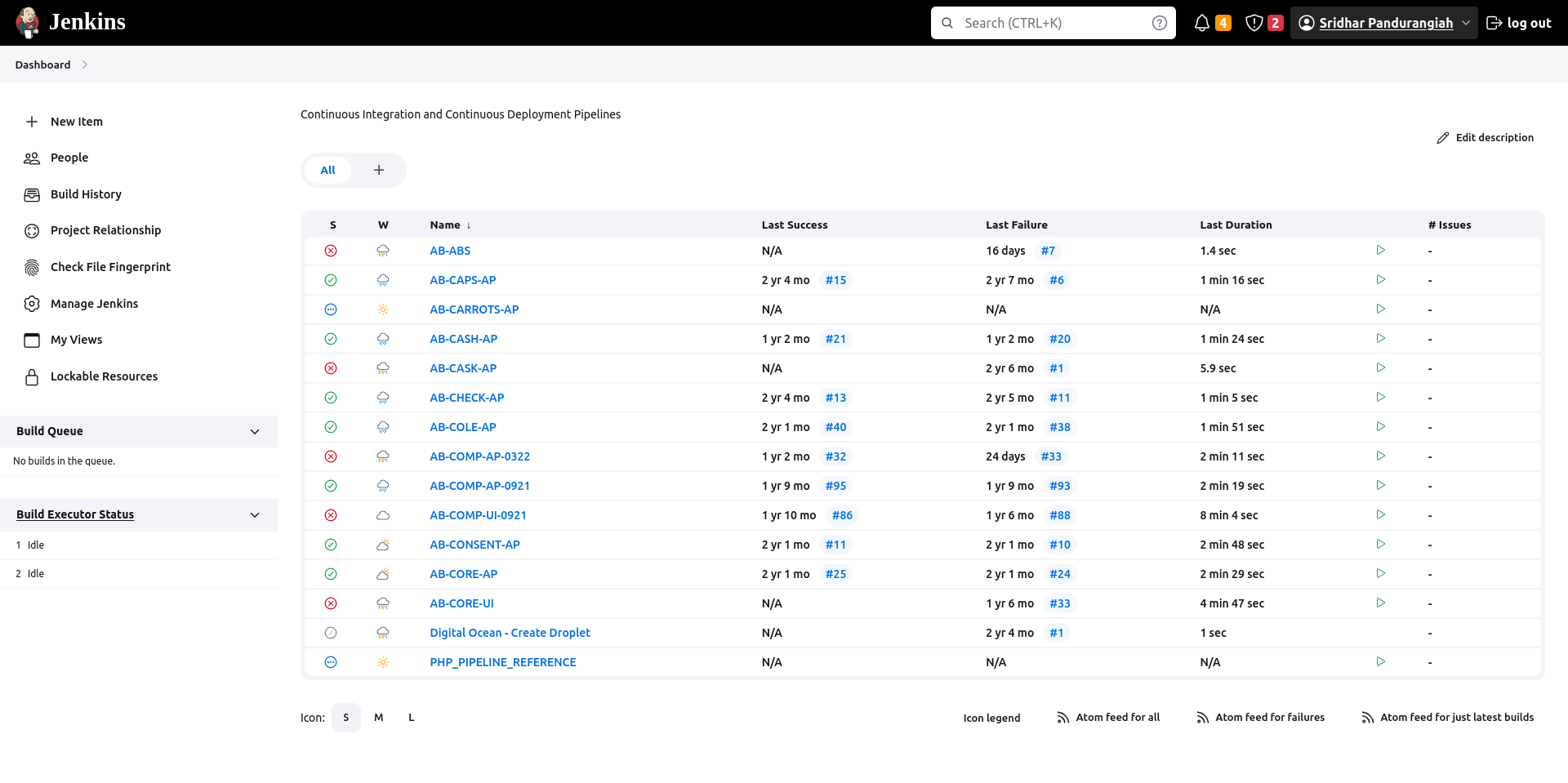Select the All view tab
1568x783 pixels.
point(327,170)
